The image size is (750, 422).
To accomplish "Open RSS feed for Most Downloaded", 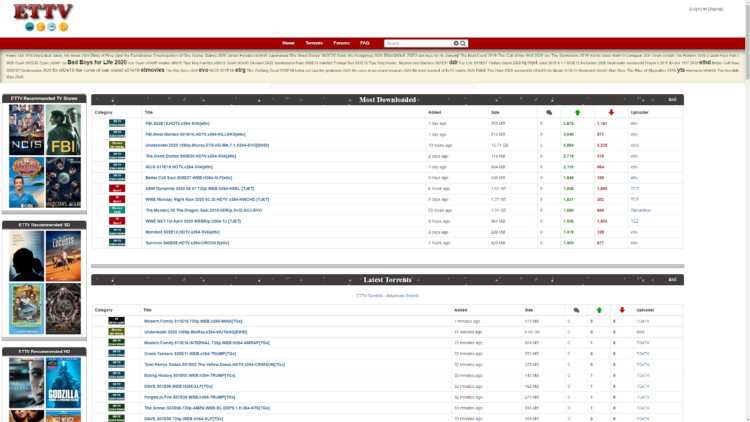I will point(672,100).
